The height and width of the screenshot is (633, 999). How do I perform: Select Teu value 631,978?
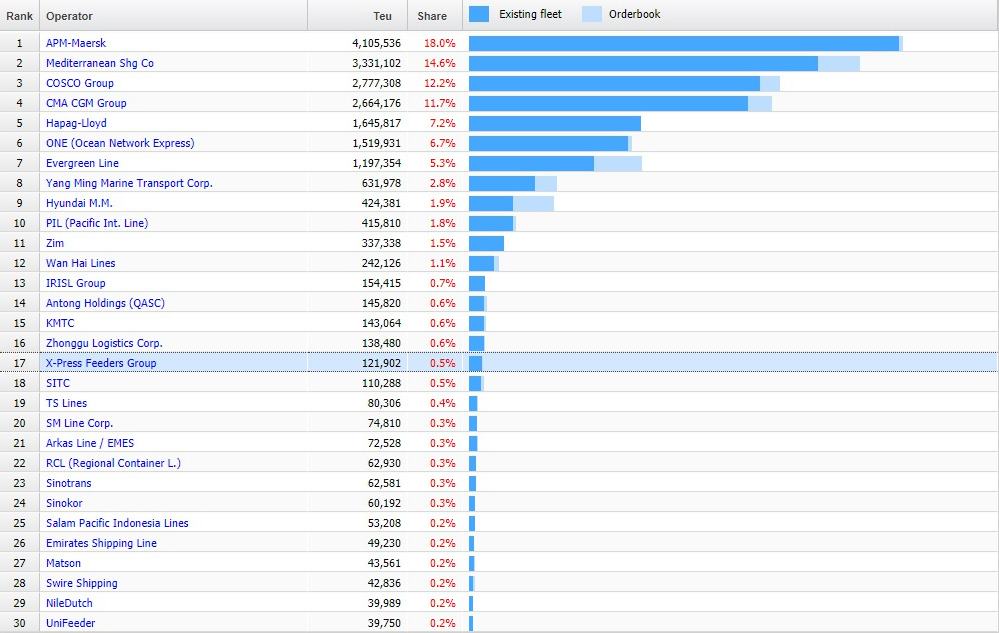pos(382,183)
